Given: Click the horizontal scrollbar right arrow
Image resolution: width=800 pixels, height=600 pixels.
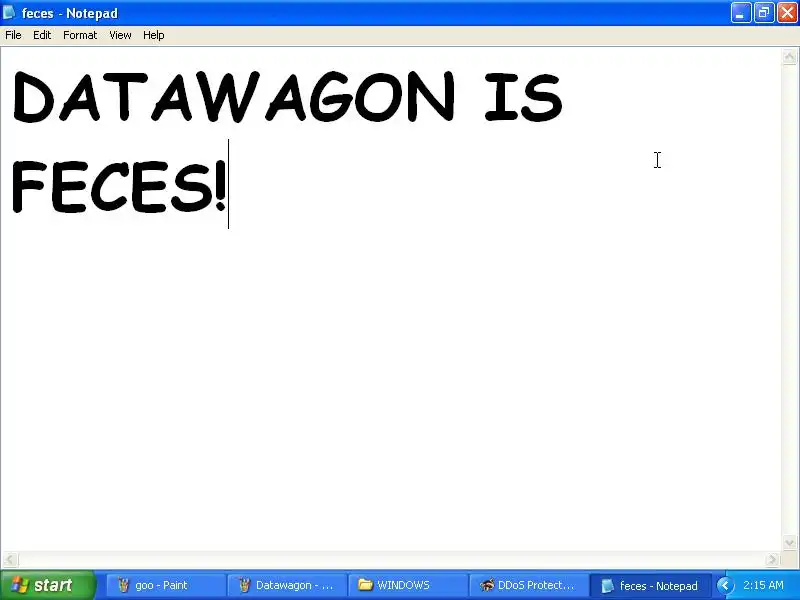Looking at the screenshot, I should 772,559.
